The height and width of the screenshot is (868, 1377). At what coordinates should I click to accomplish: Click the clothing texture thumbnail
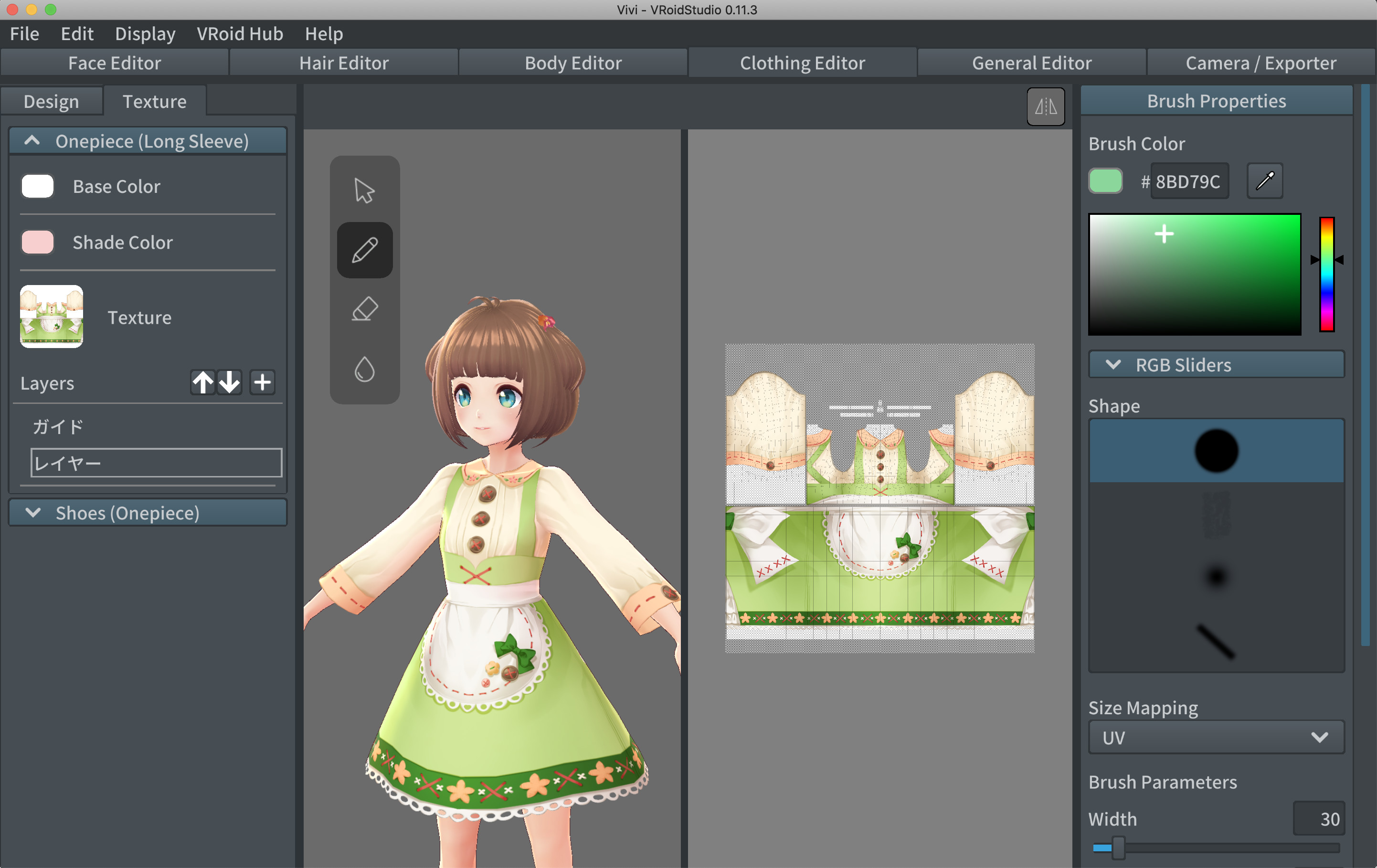(x=52, y=317)
